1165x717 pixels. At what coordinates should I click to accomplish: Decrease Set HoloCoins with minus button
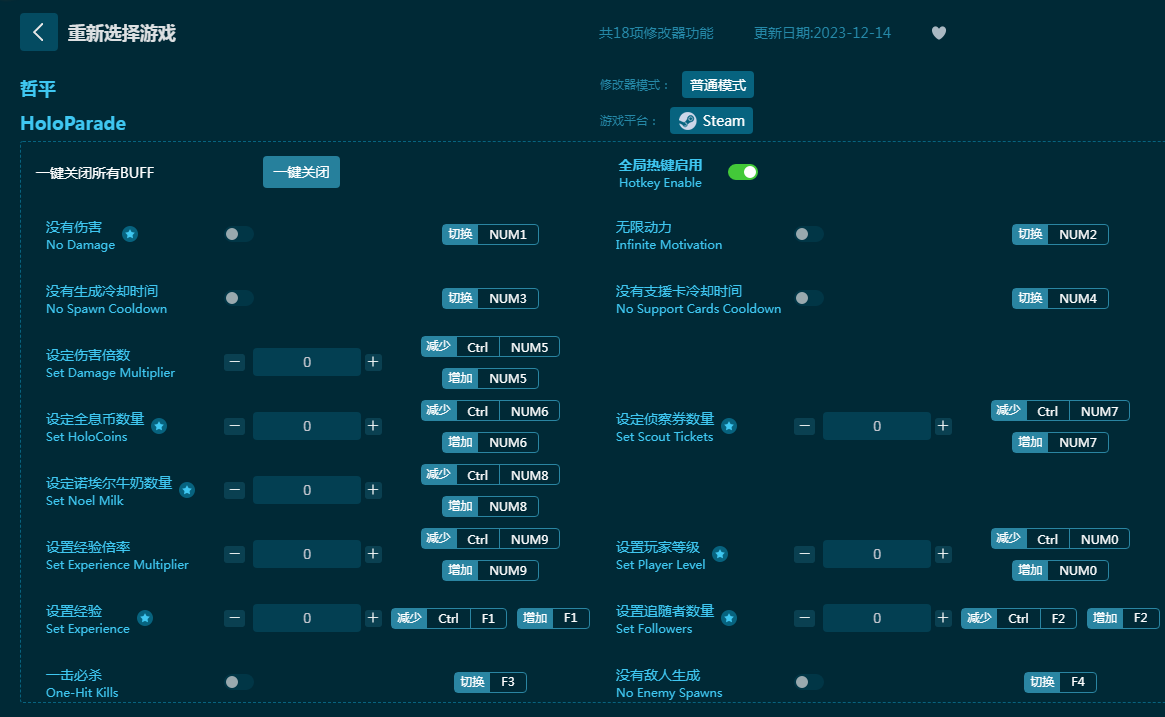point(235,426)
